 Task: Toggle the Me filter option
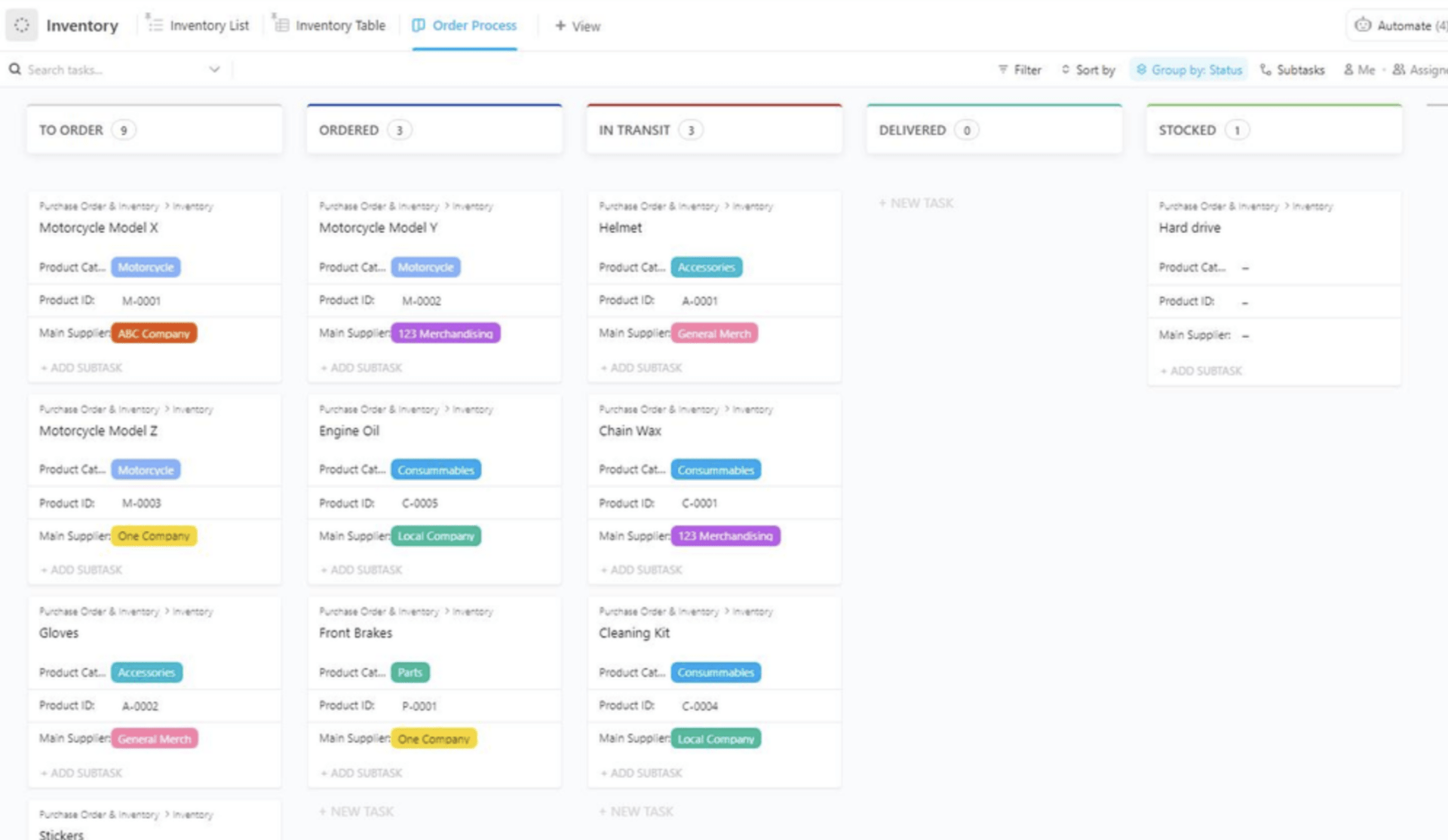click(1357, 69)
